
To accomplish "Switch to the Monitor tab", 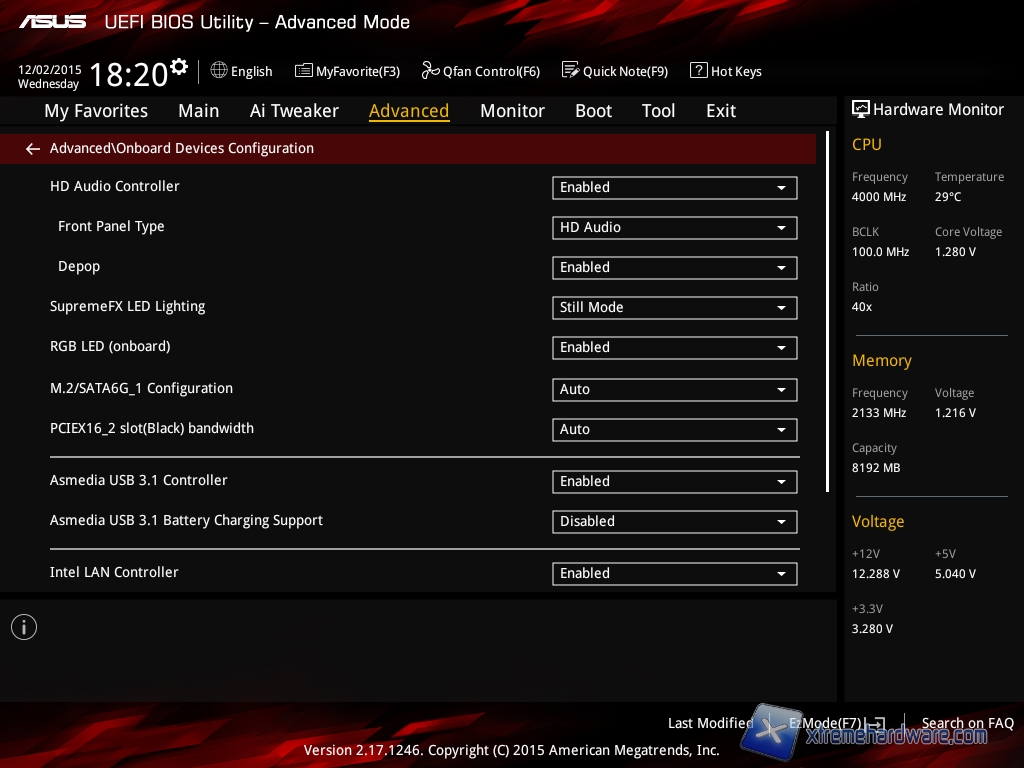I will point(512,111).
